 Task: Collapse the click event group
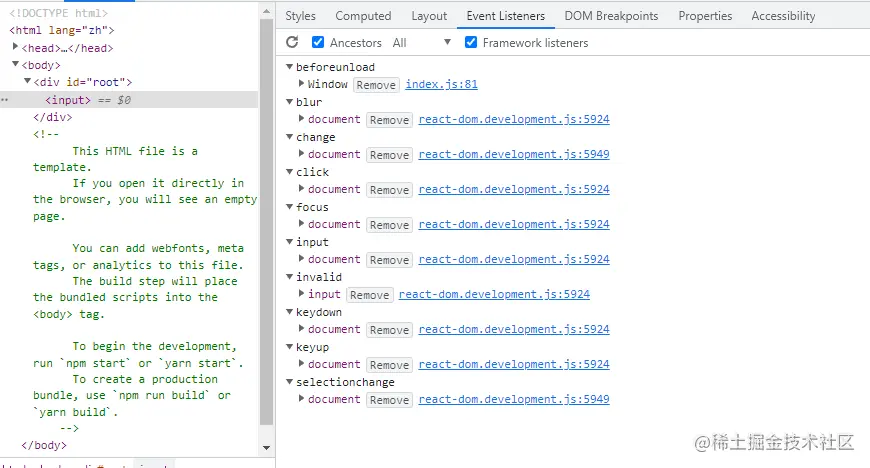click(289, 172)
